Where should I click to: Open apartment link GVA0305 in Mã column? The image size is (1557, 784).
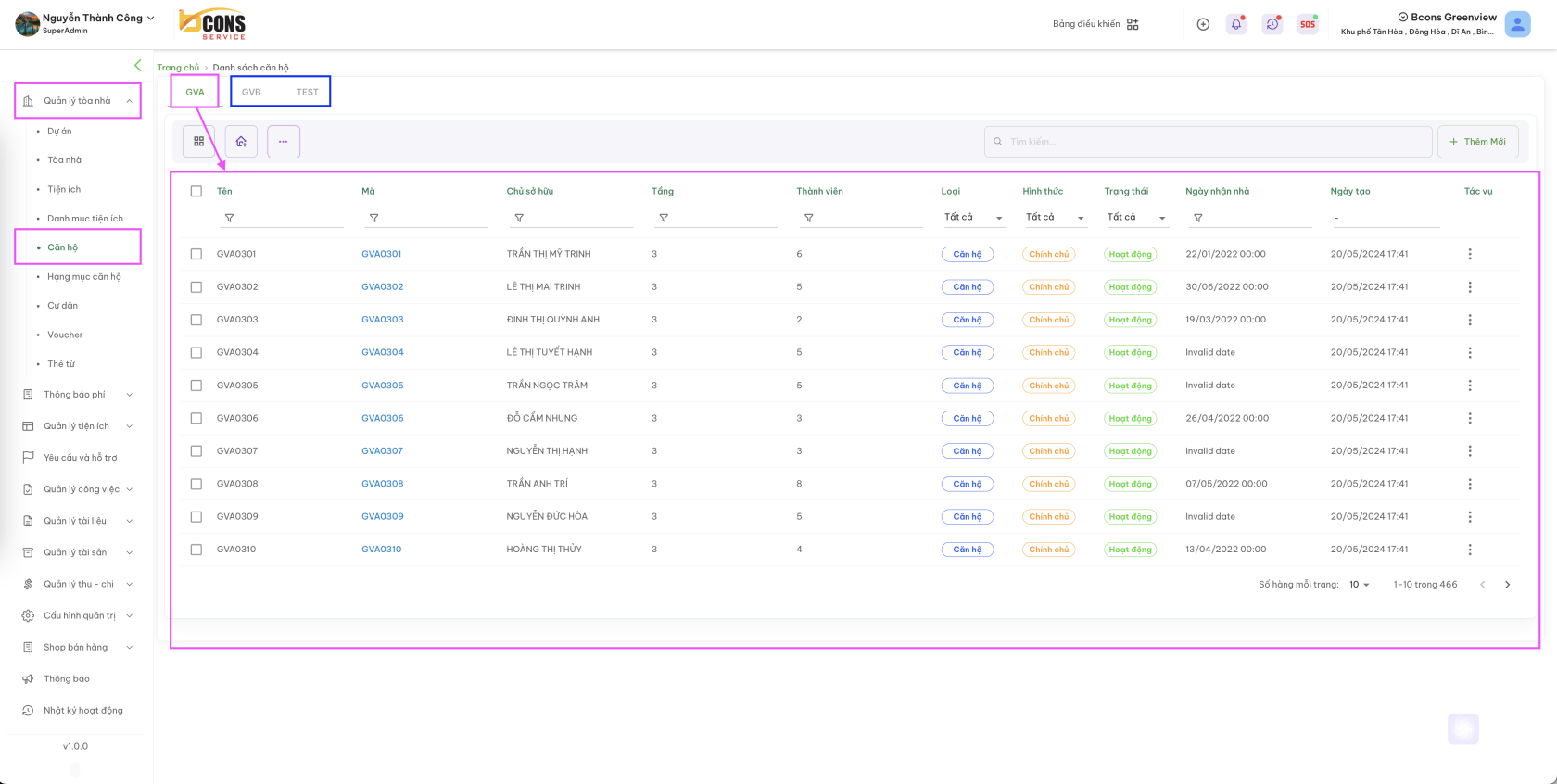[383, 386]
